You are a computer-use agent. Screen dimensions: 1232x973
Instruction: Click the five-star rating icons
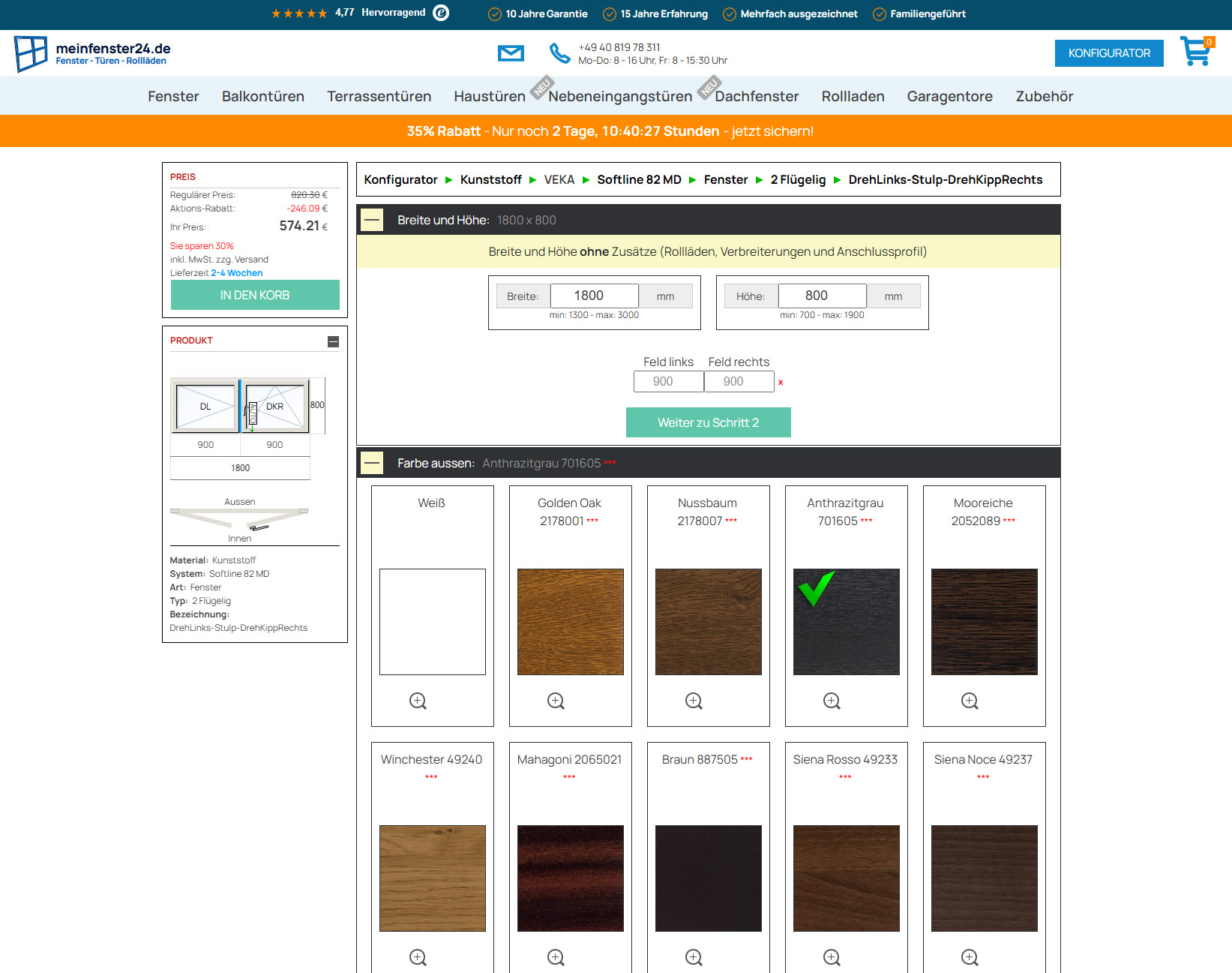[299, 14]
